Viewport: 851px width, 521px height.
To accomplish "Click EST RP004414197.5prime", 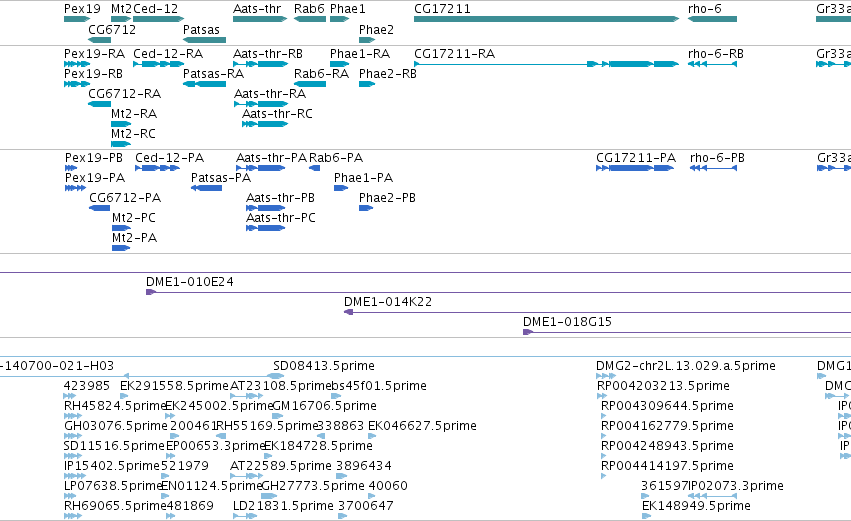I will click(668, 467).
